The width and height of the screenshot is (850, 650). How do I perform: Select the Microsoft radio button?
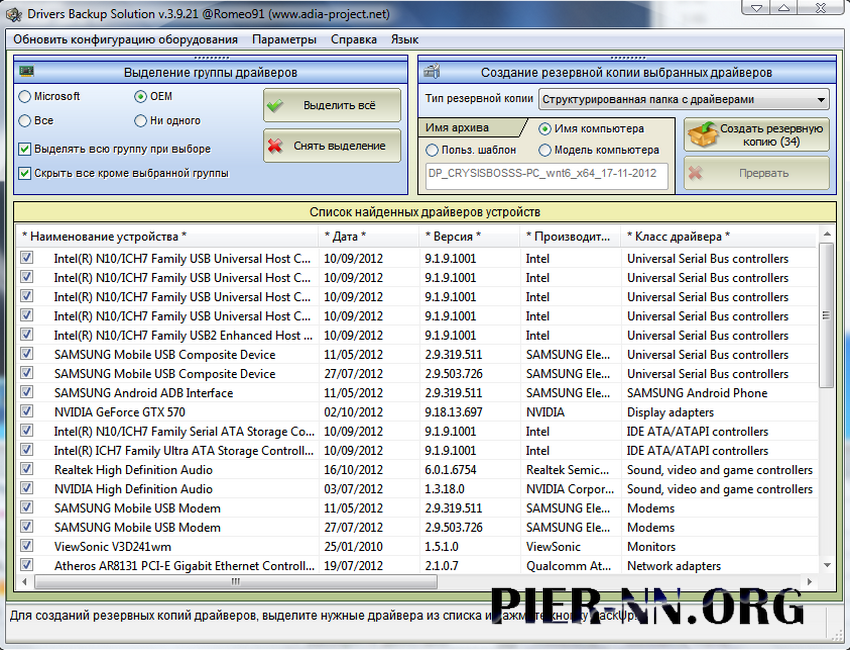tap(24, 96)
